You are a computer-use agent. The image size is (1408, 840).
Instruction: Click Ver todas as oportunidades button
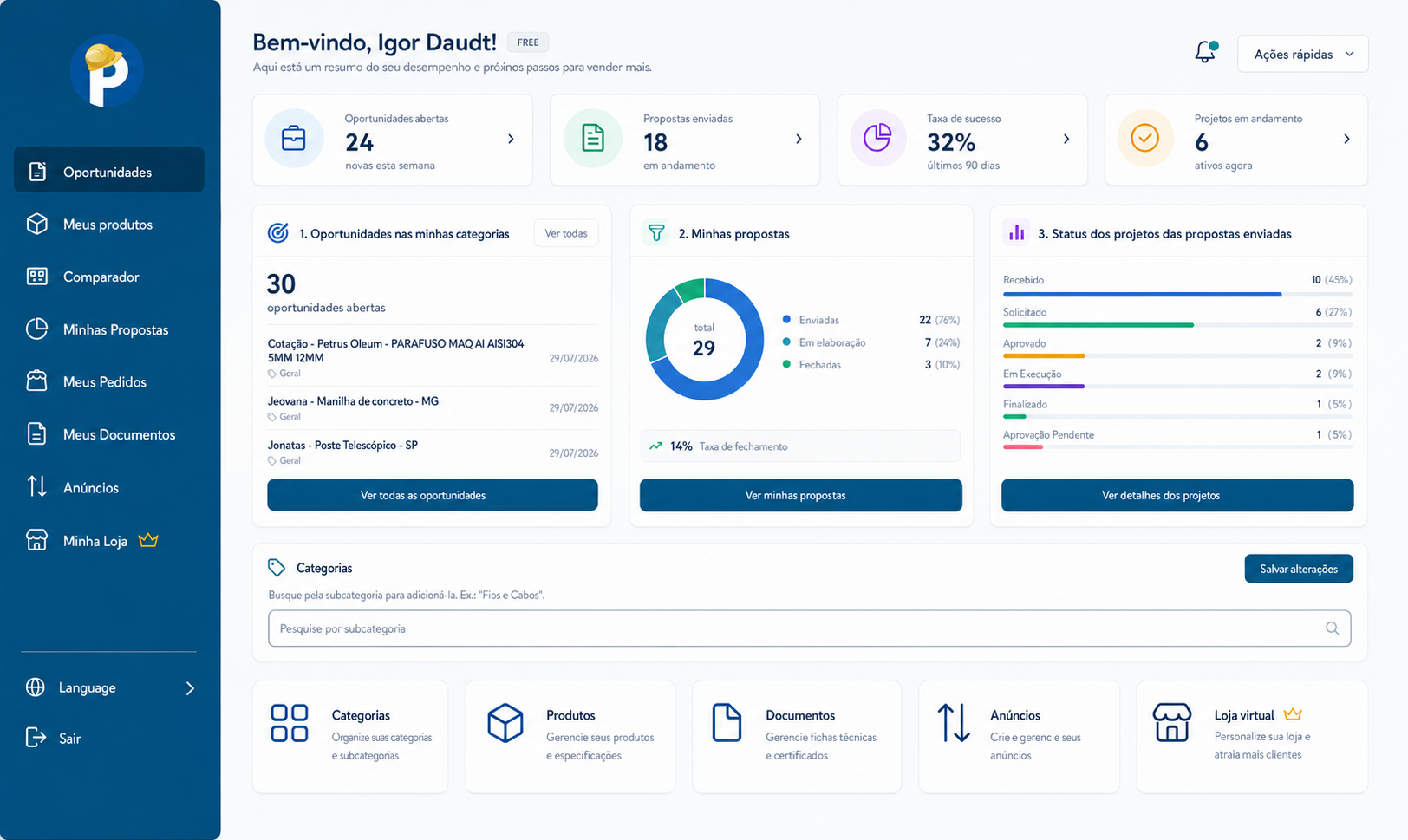(x=432, y=495)
